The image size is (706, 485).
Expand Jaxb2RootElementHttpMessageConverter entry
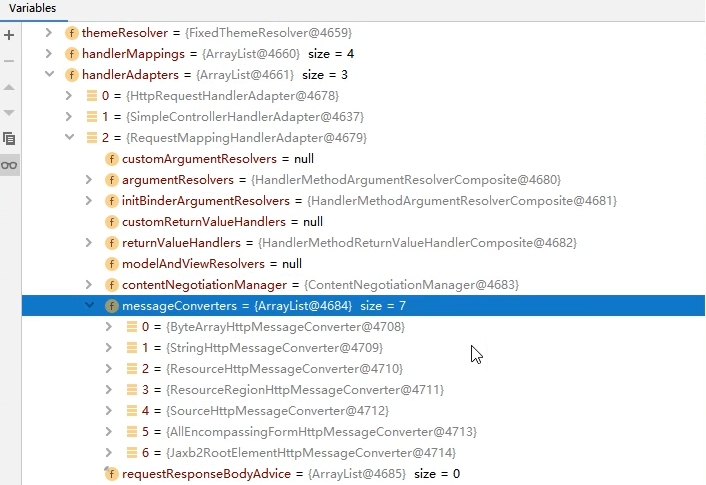pos(109,453)
